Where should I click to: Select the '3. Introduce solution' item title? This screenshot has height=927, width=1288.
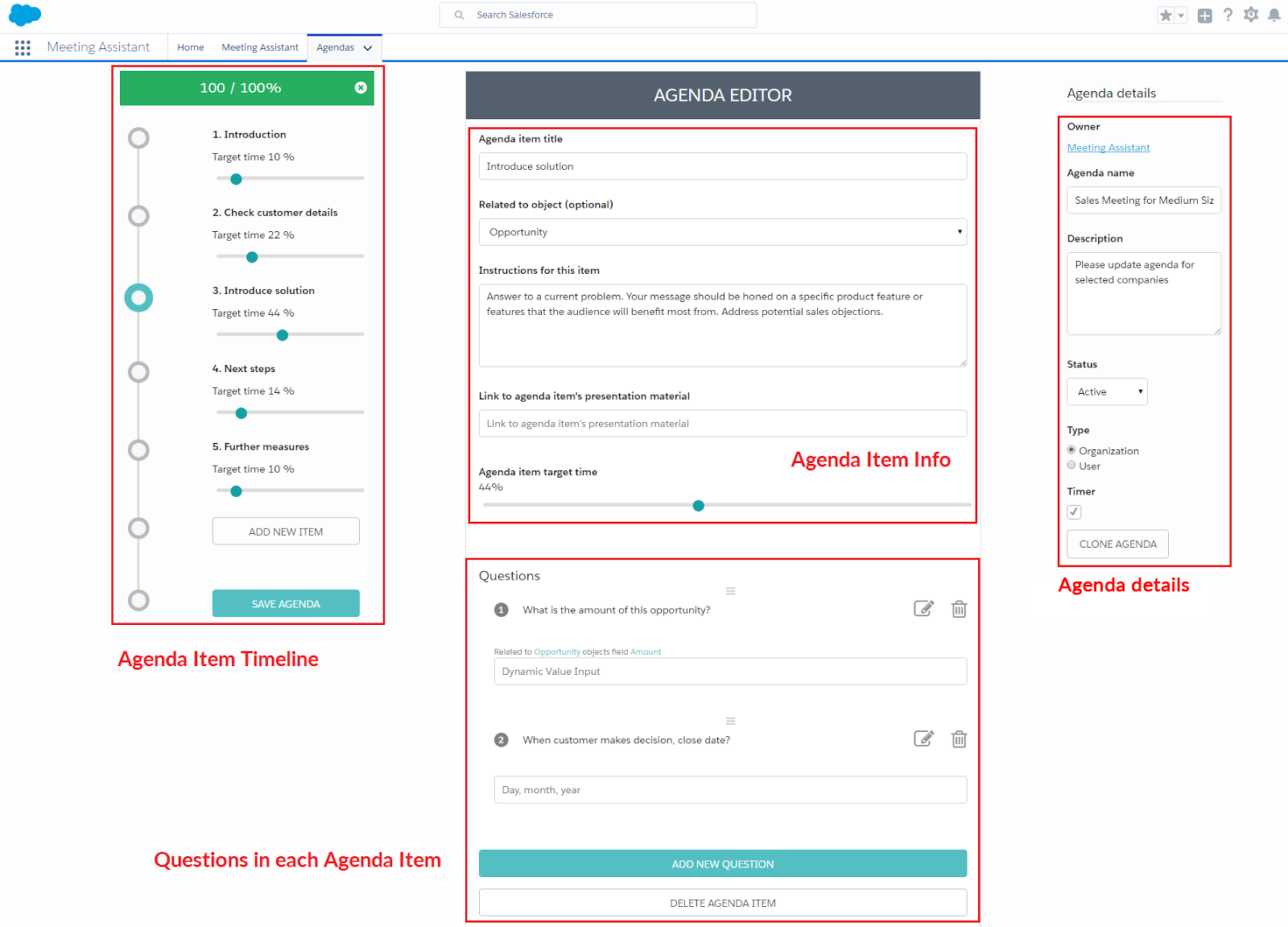[x=263, y=291]
